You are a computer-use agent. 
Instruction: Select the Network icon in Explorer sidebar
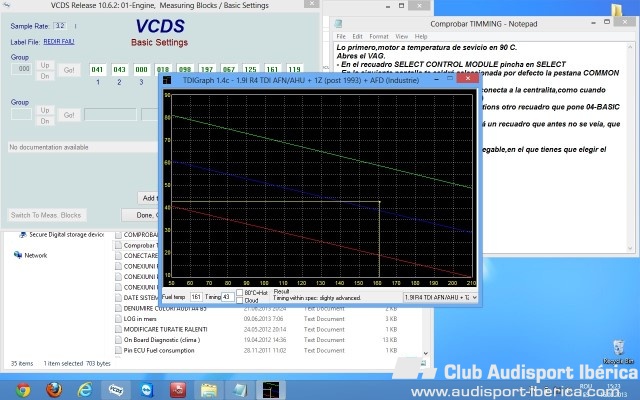click(x=18, y=255)
